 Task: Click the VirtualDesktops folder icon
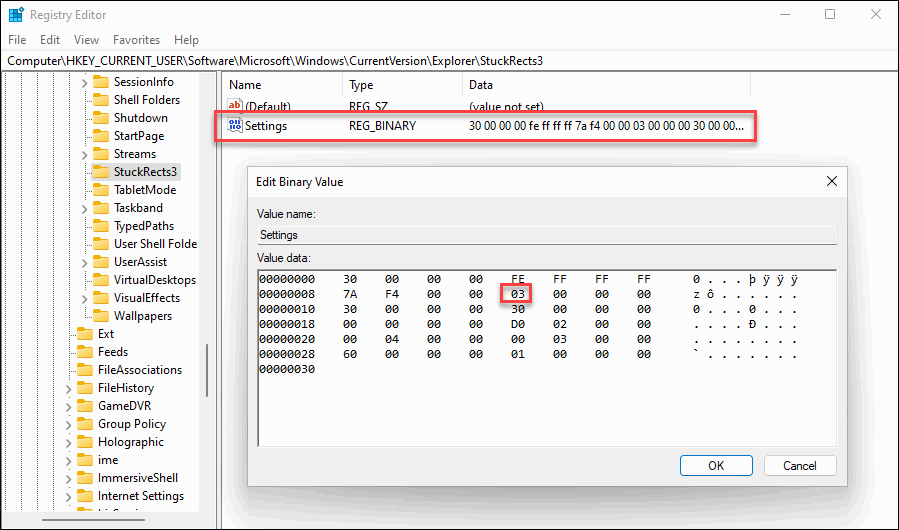(x=101, y=280)
